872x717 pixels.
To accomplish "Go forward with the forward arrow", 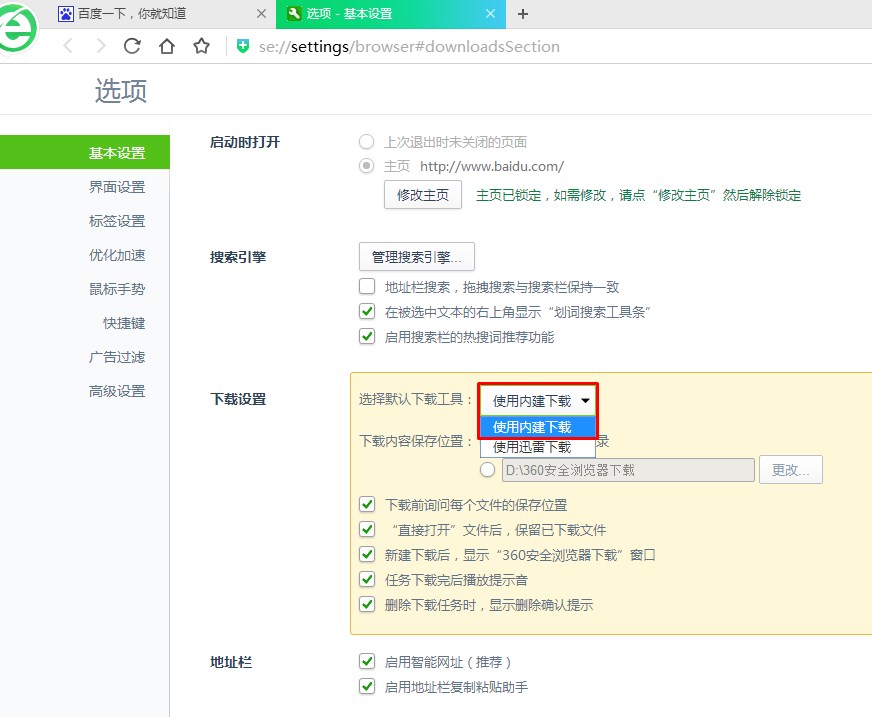I will click(x=100, y=46).
